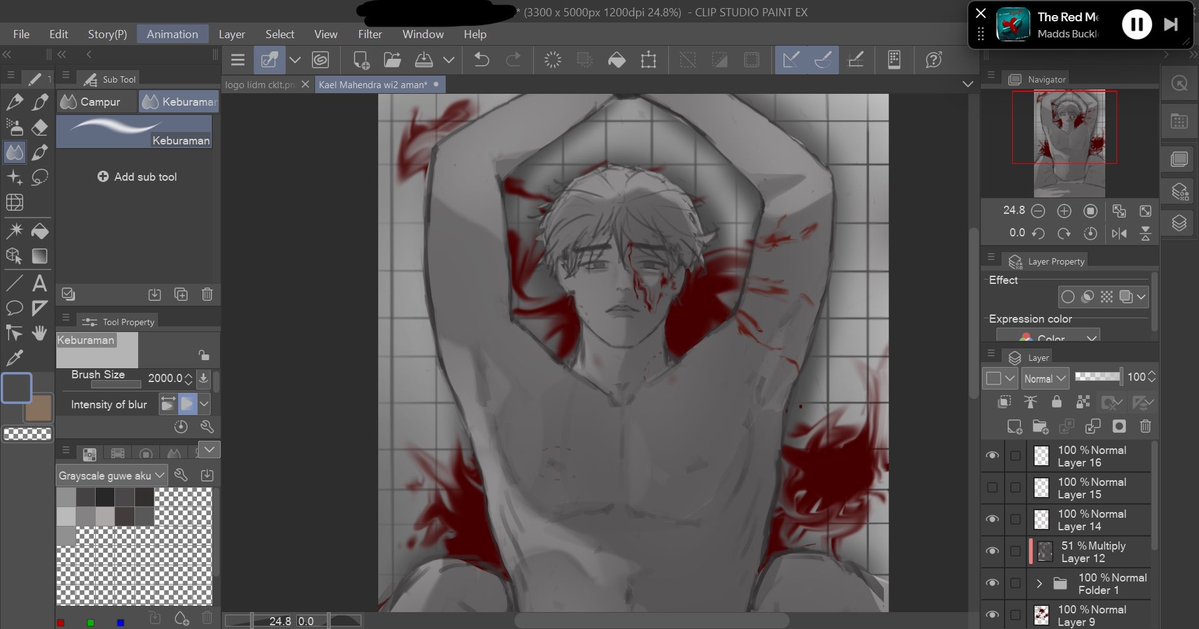This screenshot has width=1199, height=629.
Task: Open the Story(P) menu
Action: [x=107, y=34]
